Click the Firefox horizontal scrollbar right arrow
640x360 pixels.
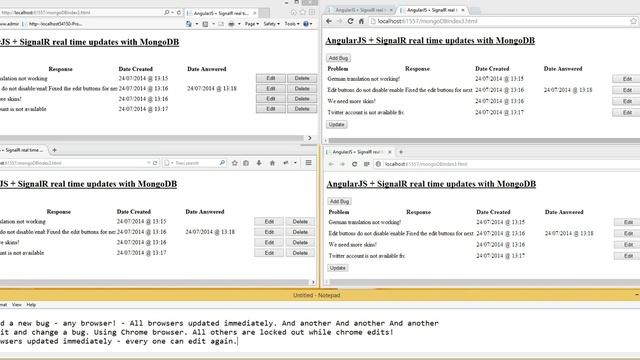313,282
